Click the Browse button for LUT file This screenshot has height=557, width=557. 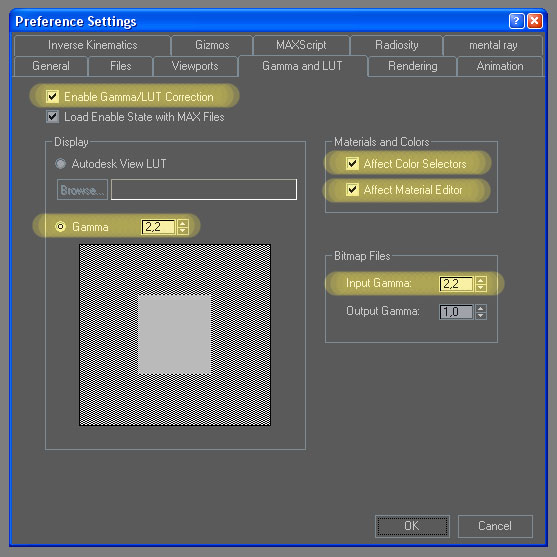(x=82, y=190)
